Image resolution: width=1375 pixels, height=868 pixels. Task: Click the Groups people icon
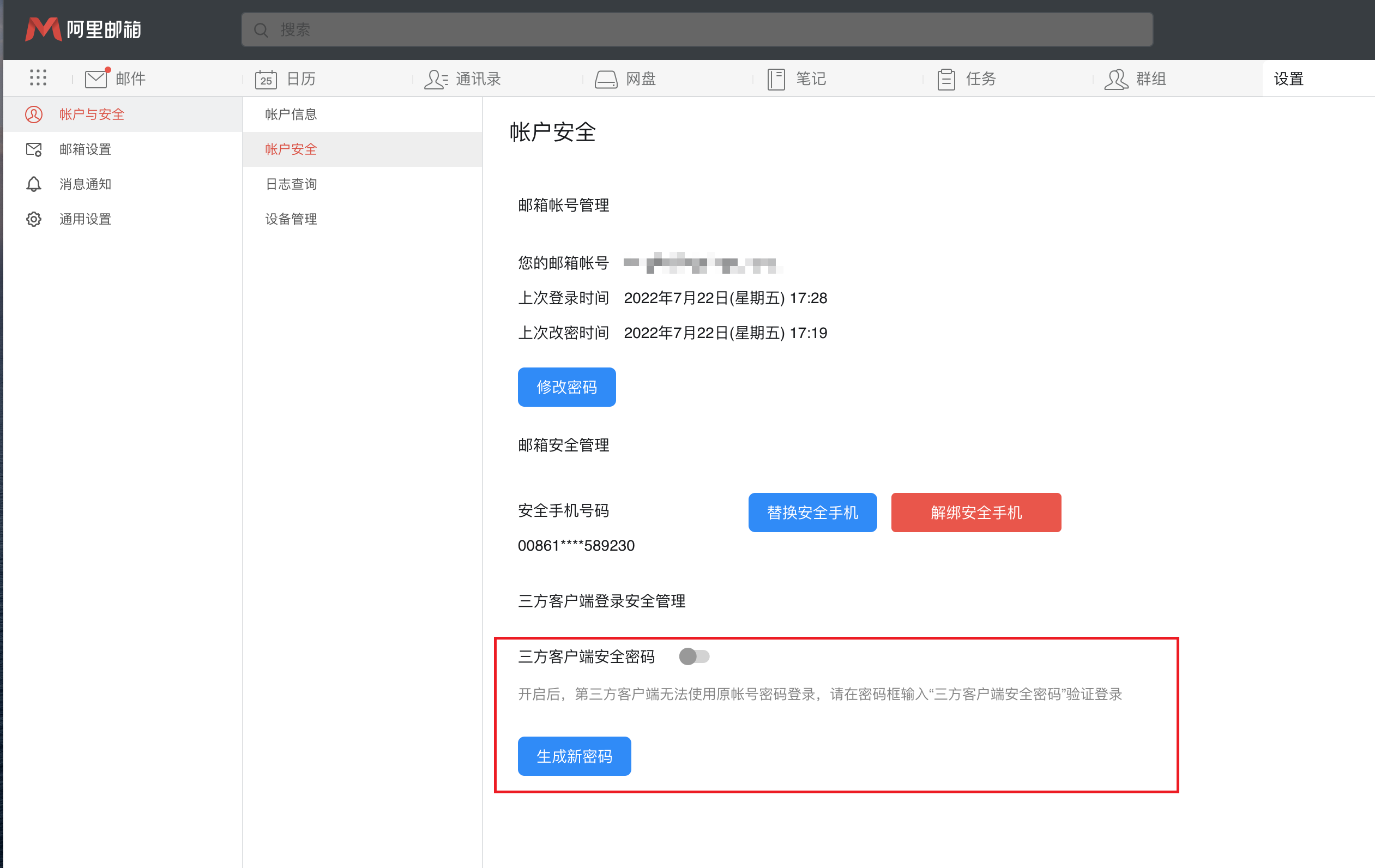(x=1116, y=79)
